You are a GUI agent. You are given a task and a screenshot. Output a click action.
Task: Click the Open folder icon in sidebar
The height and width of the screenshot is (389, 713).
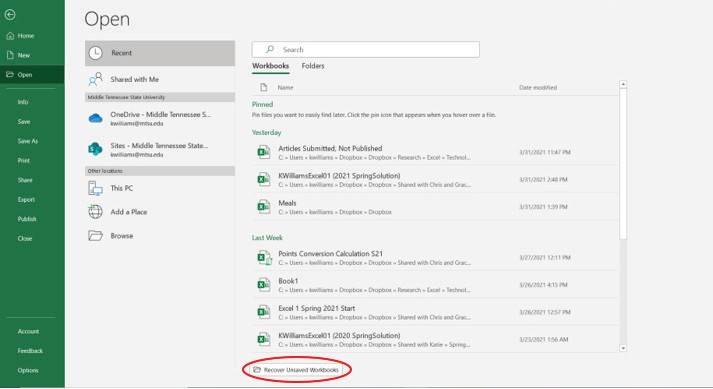pos(10,75)
